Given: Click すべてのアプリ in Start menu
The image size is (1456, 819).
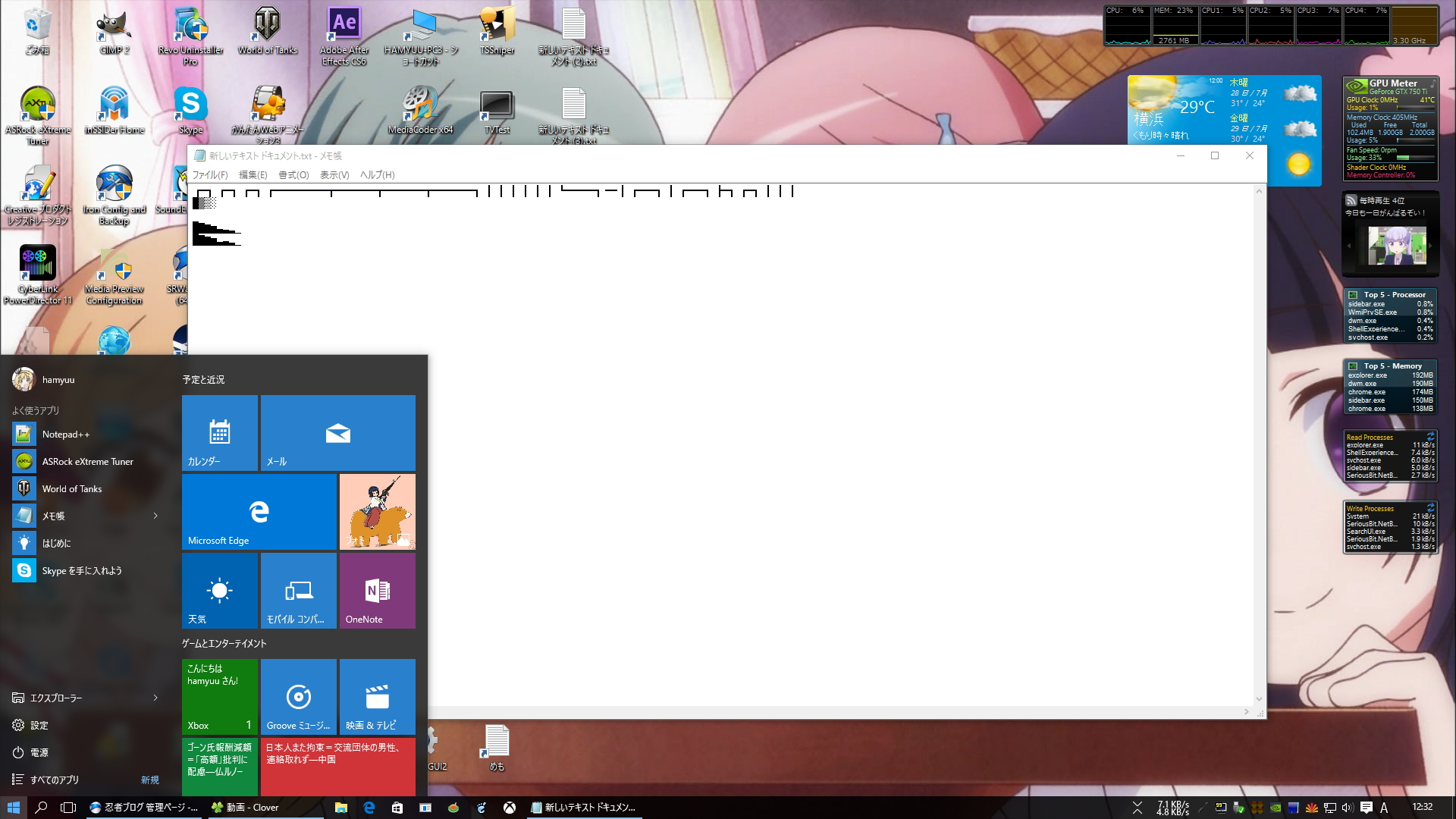Looking at the screenshot, I should pos(55,780).
